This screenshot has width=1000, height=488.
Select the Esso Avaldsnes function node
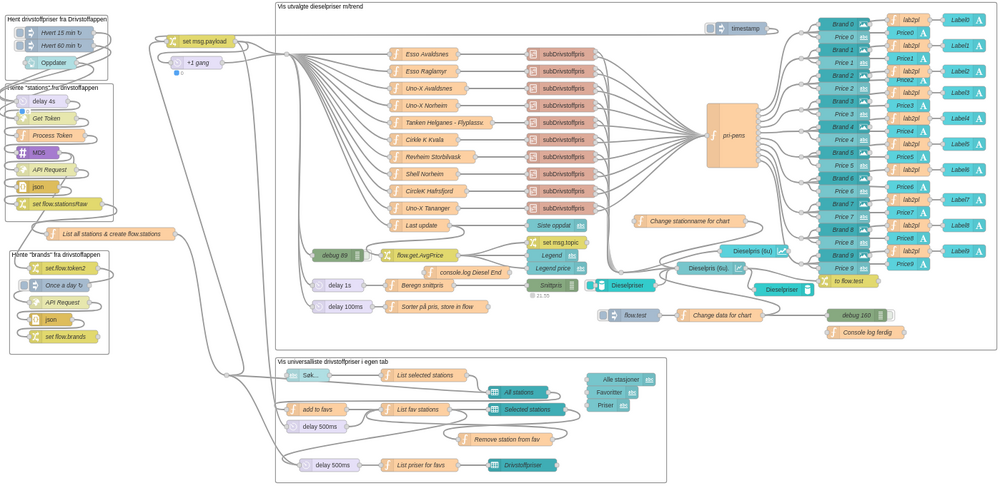(429, 54)
